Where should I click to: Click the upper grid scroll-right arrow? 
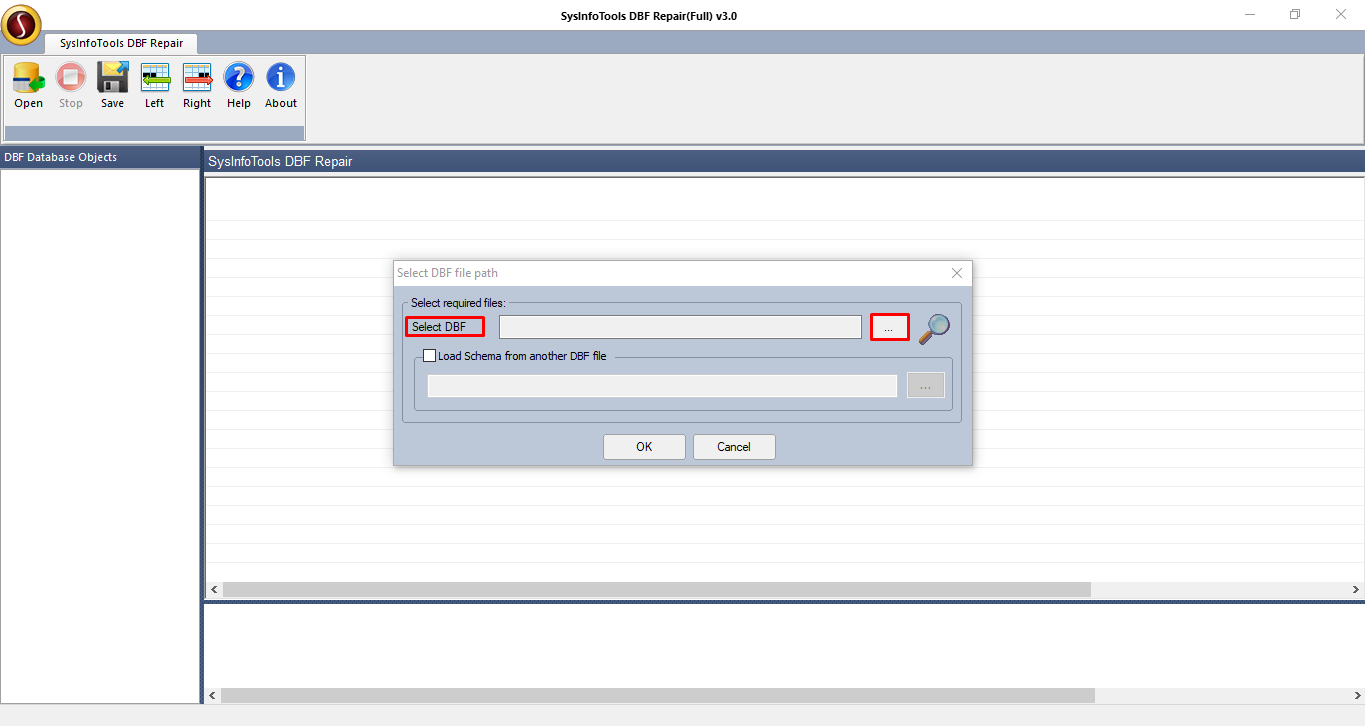pyautogui.click(x=1356, y=590)
